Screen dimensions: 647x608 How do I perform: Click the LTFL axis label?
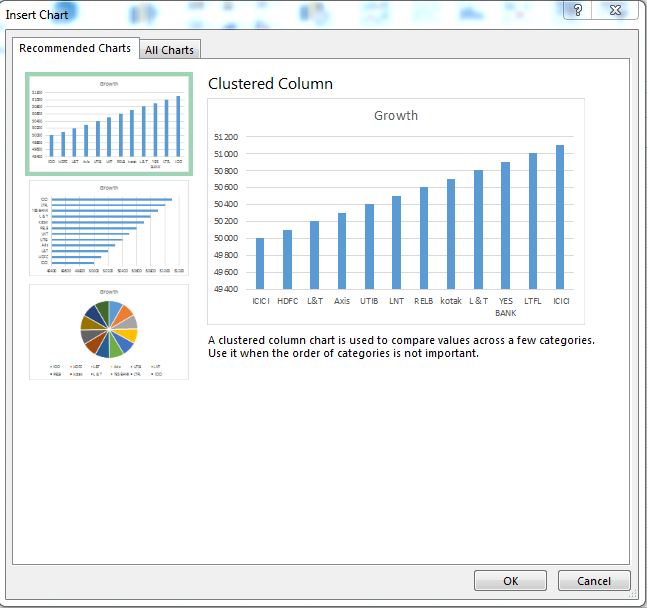533,301
